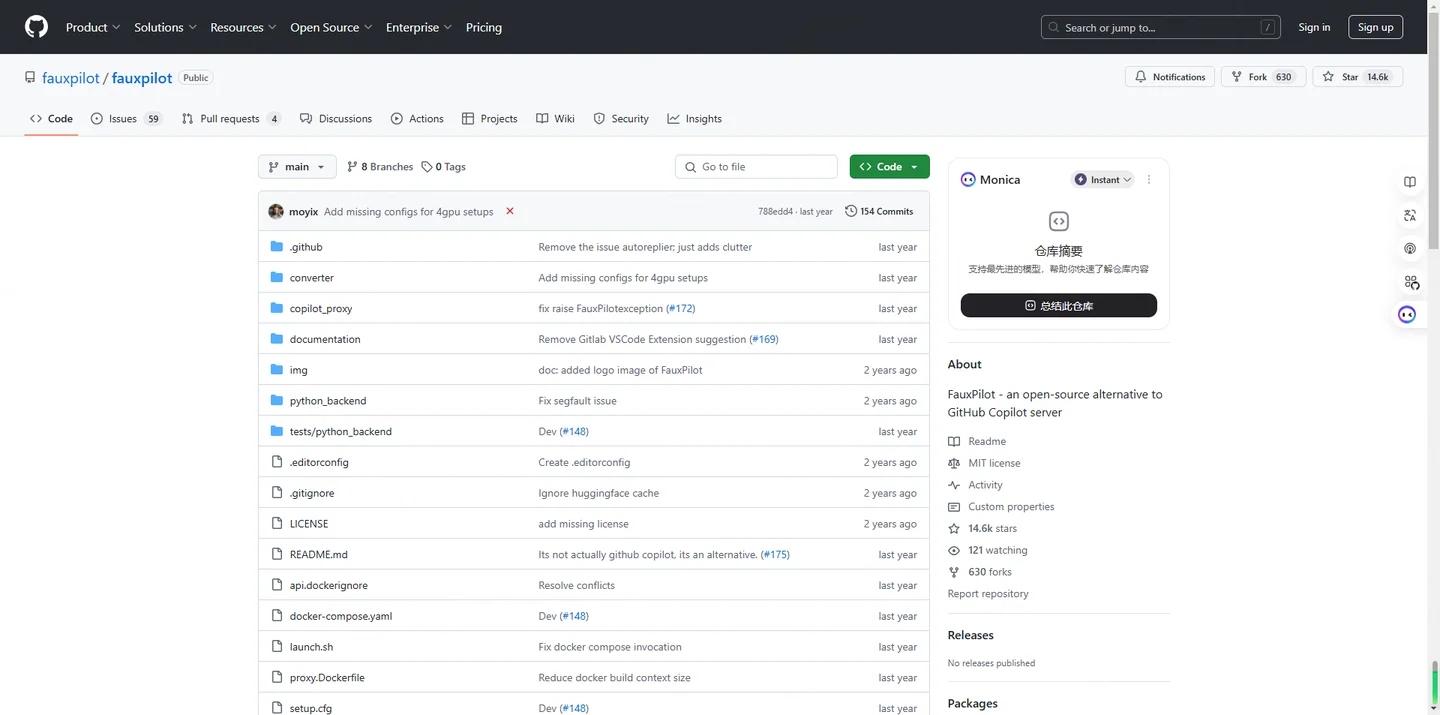The image size is (1440, 715).
Task: Open the main branch selector dropdown
Action: coord(297,167)
